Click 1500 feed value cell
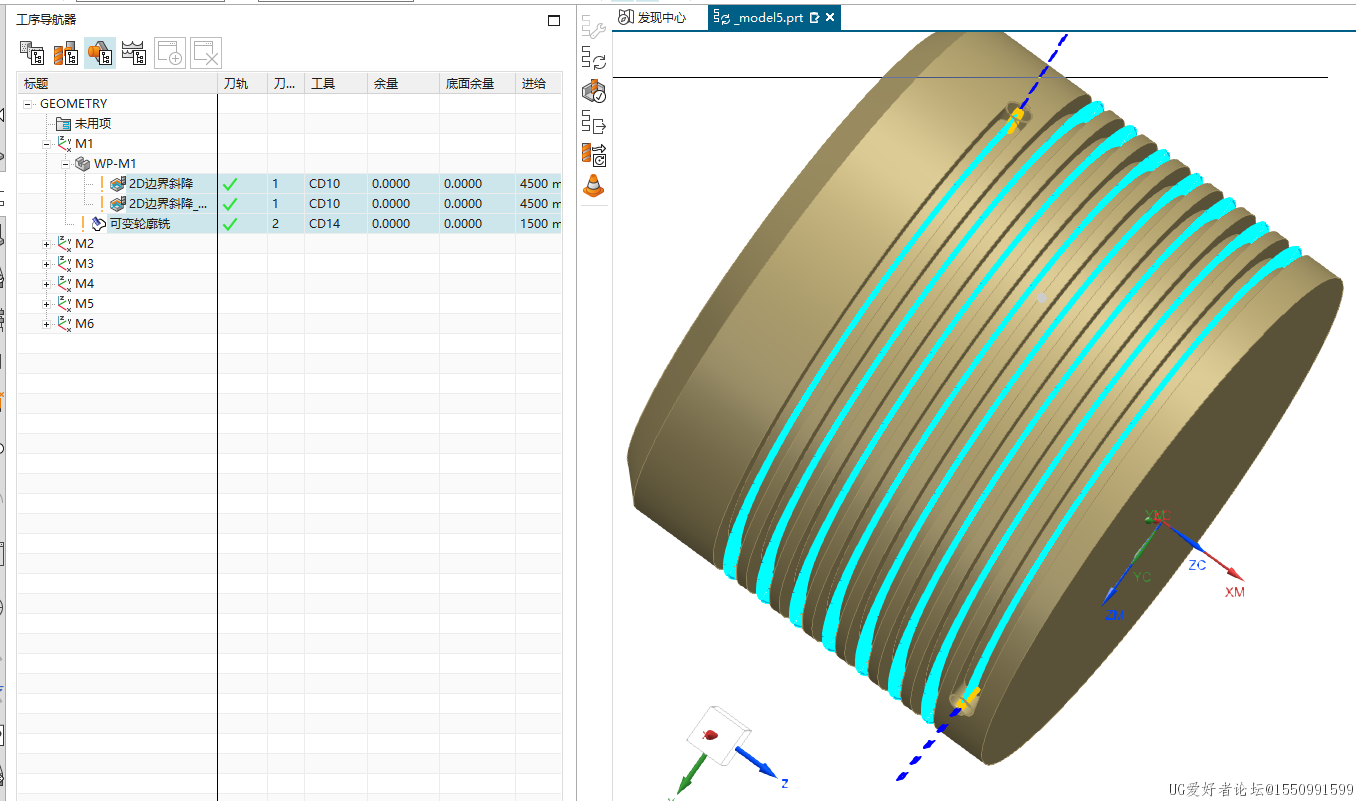Viewport: 1356px width, 801px height. (x=539, y=224)
